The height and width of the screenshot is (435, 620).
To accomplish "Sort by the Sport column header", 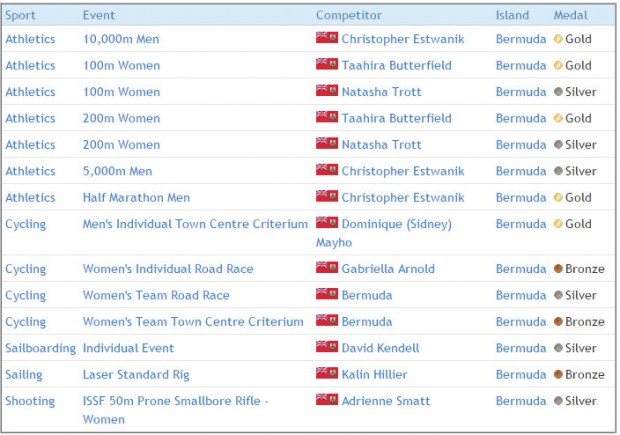I will (x=20, y=15).
